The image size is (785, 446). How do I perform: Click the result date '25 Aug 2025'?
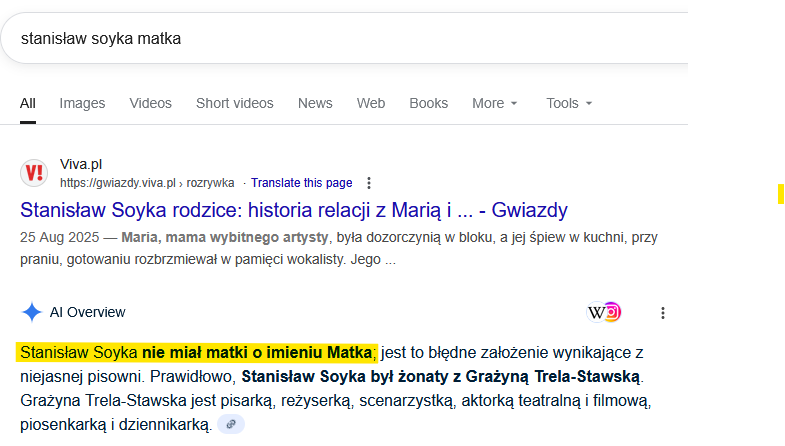[60, 237]
